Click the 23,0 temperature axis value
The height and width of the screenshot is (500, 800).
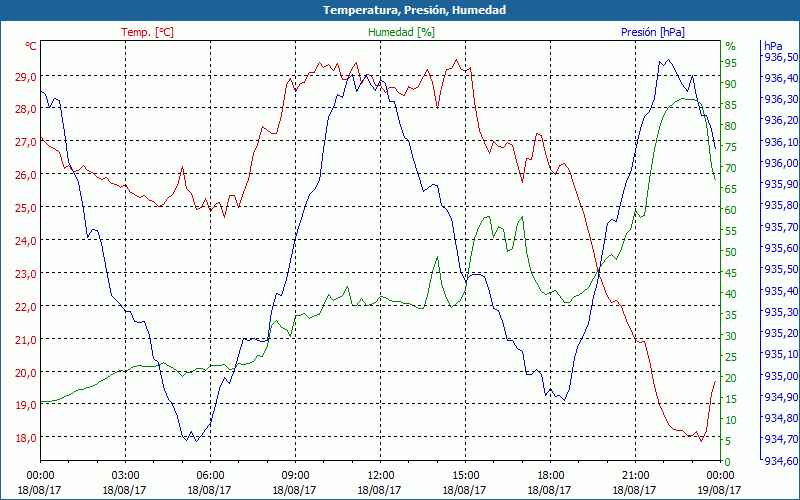click(26, 273)
